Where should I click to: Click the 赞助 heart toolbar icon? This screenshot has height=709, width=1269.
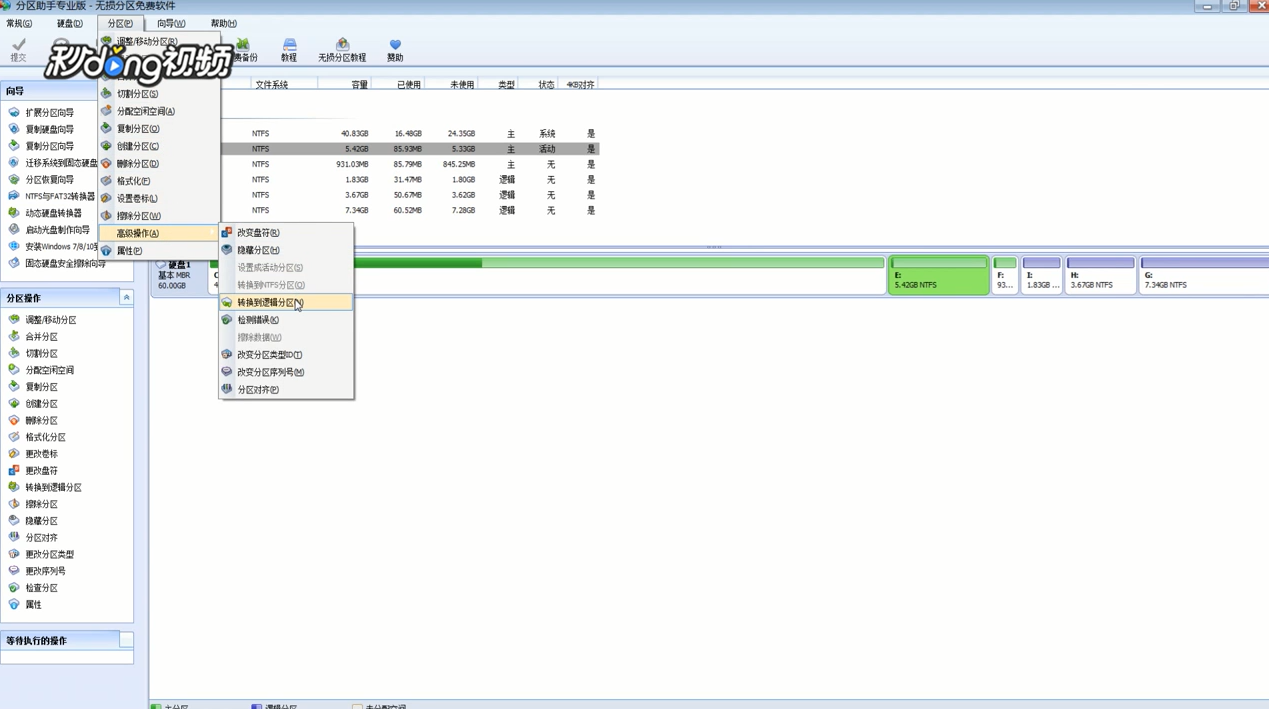(x=395, y=50)
